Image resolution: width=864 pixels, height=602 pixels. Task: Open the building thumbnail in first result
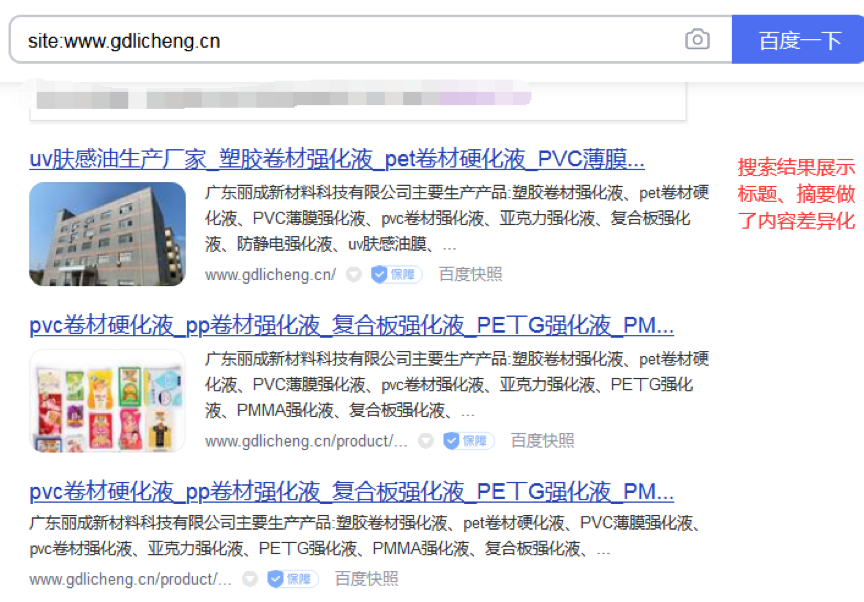click(107, 234)
